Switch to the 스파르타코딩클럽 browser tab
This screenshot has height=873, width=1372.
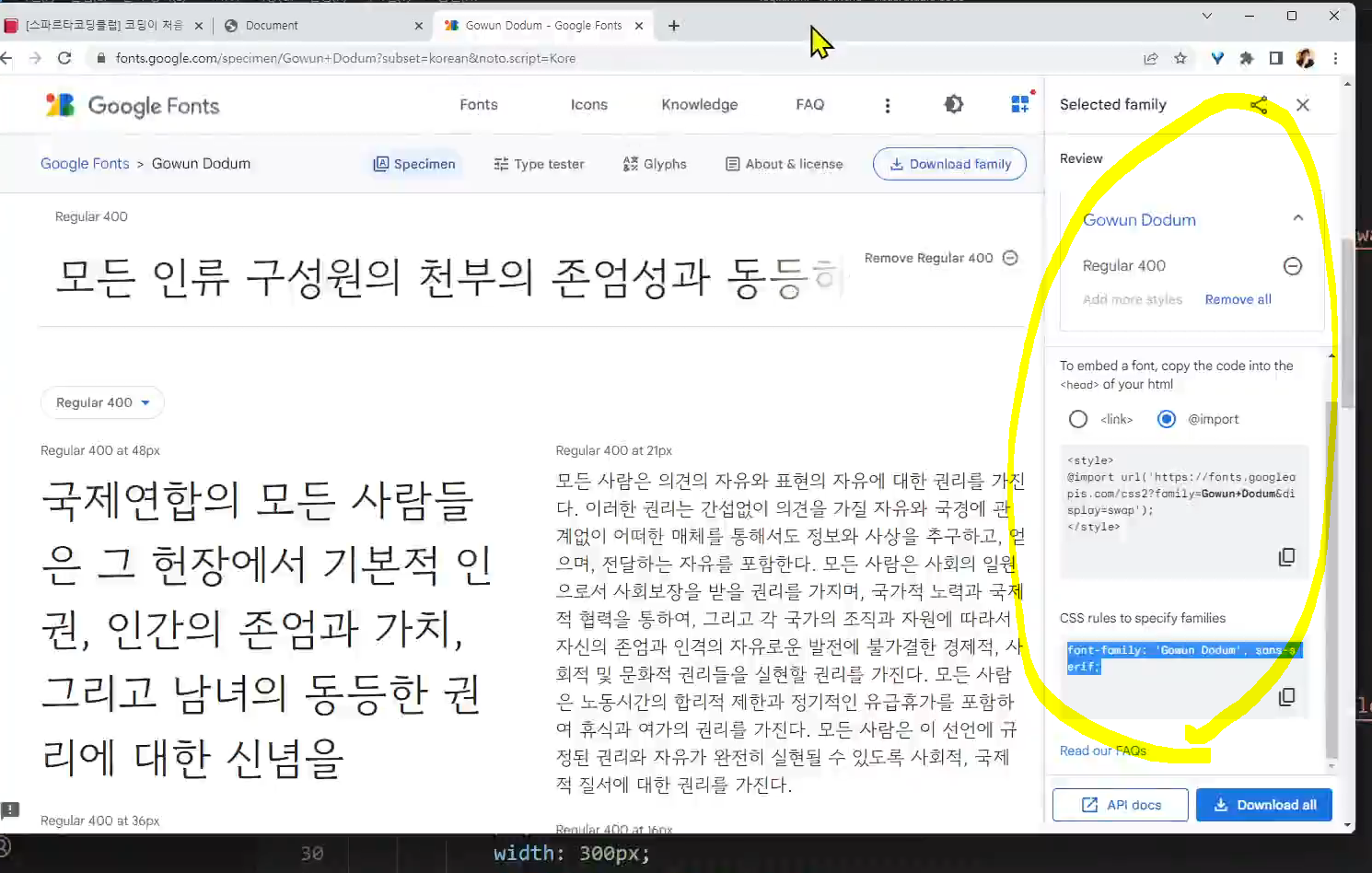pos(104,26)
